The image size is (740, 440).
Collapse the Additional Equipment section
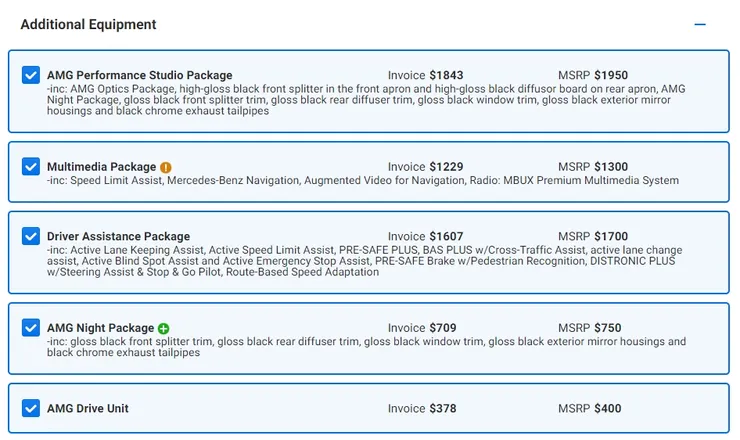pyautogui.click(x=700, y=24)
